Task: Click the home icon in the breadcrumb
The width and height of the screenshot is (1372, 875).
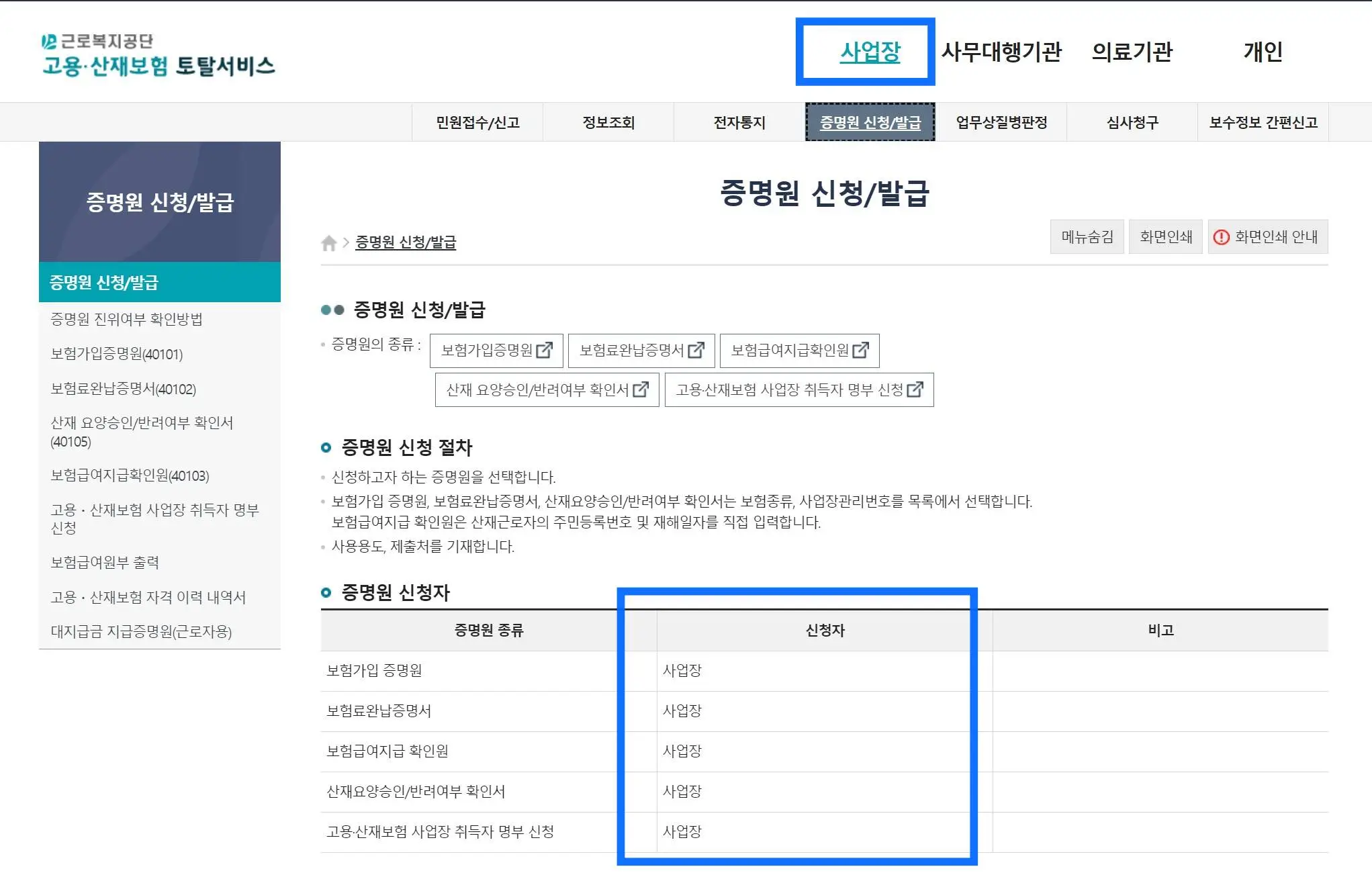Action: coord(329,243)
